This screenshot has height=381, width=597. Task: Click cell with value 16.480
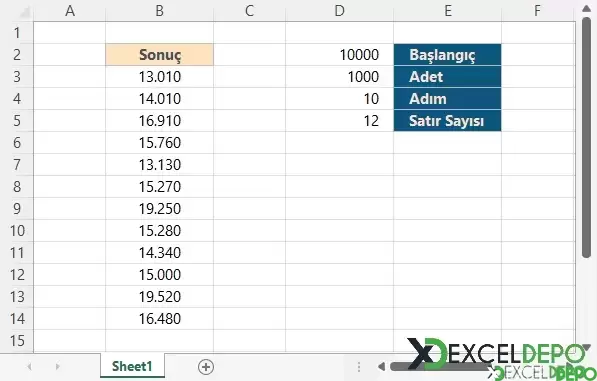pyautogui.click(x=160, y=319)
